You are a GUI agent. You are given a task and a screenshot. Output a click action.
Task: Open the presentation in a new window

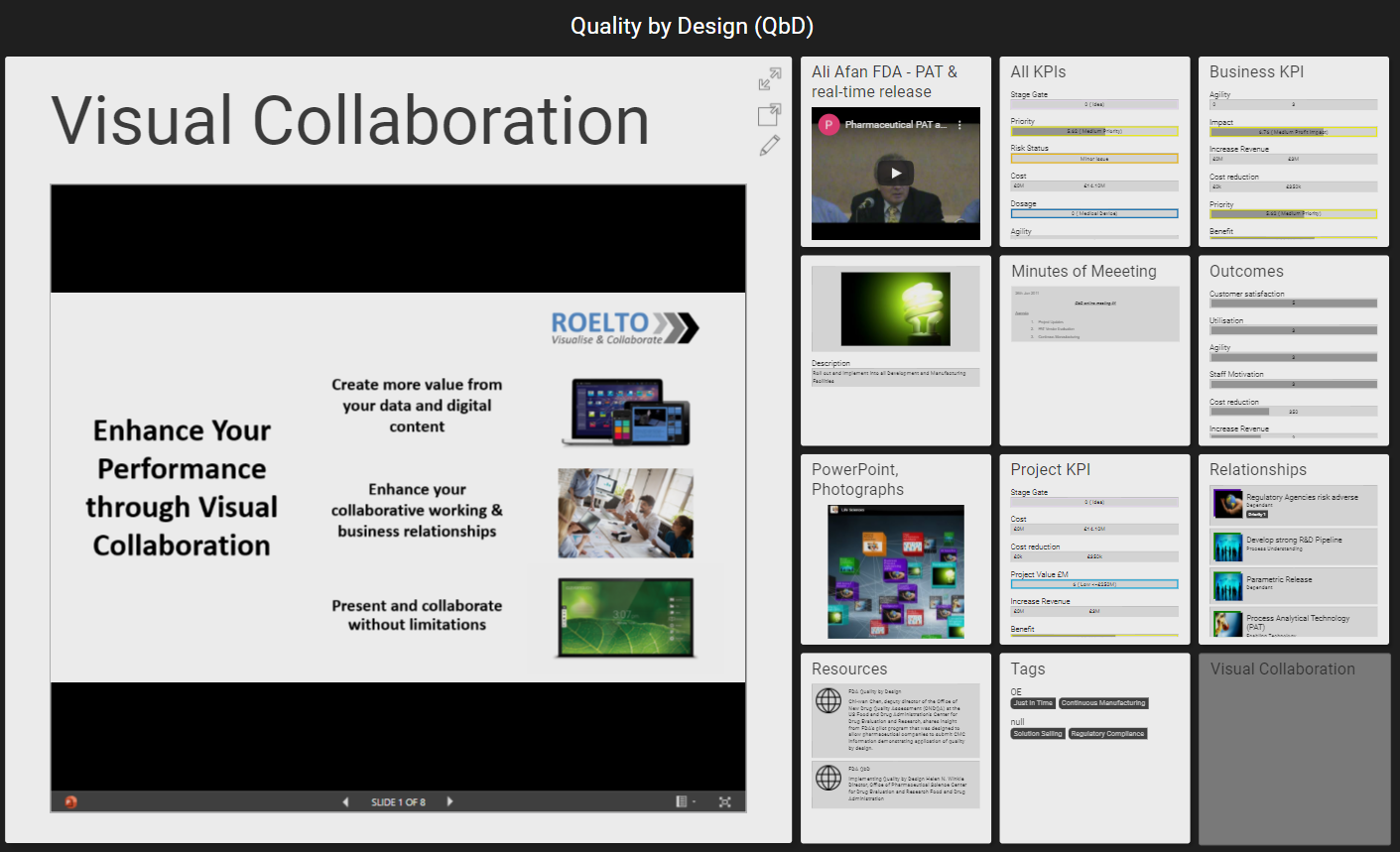coord(769,114)
